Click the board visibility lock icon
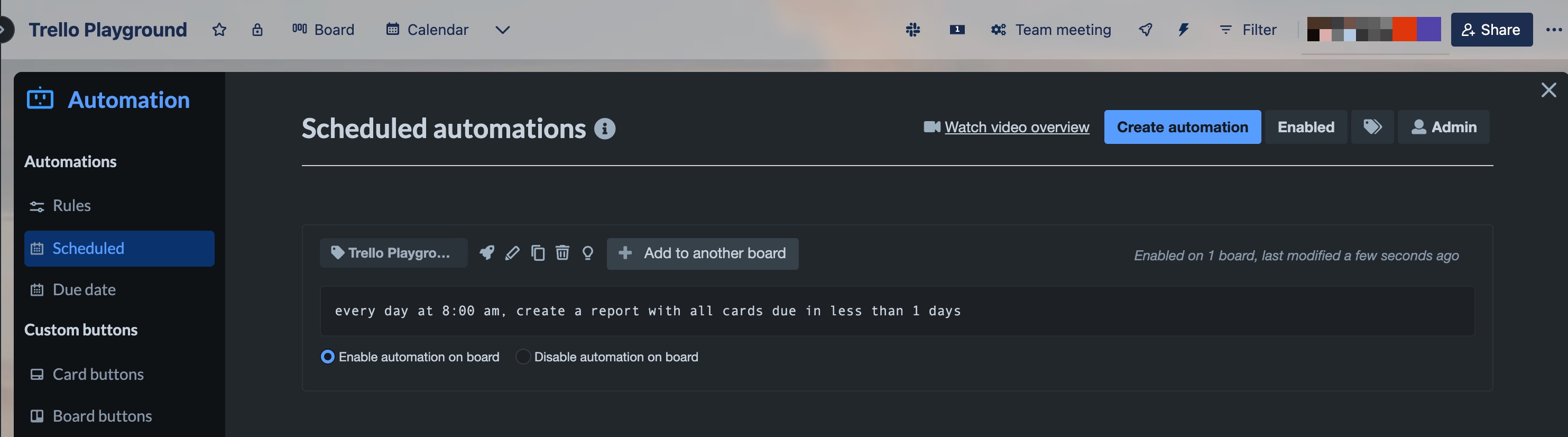Viewport: 1568px width, 437px height. [x=257, y=29]
